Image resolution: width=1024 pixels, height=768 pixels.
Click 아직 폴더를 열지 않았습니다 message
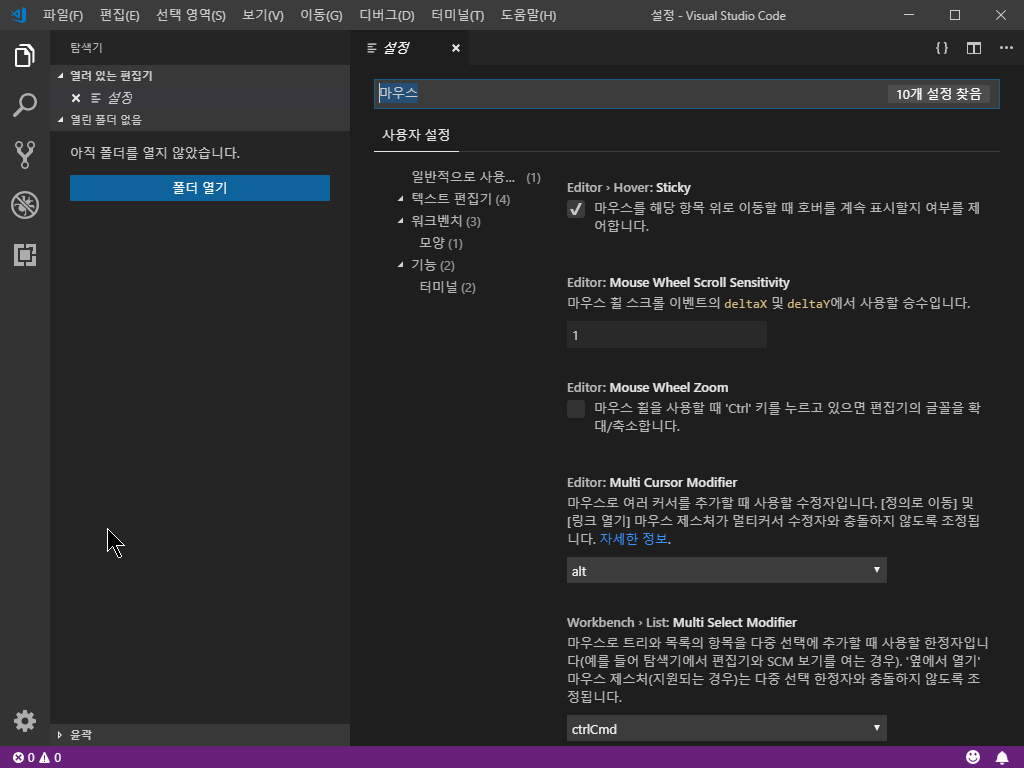(155, 153)
